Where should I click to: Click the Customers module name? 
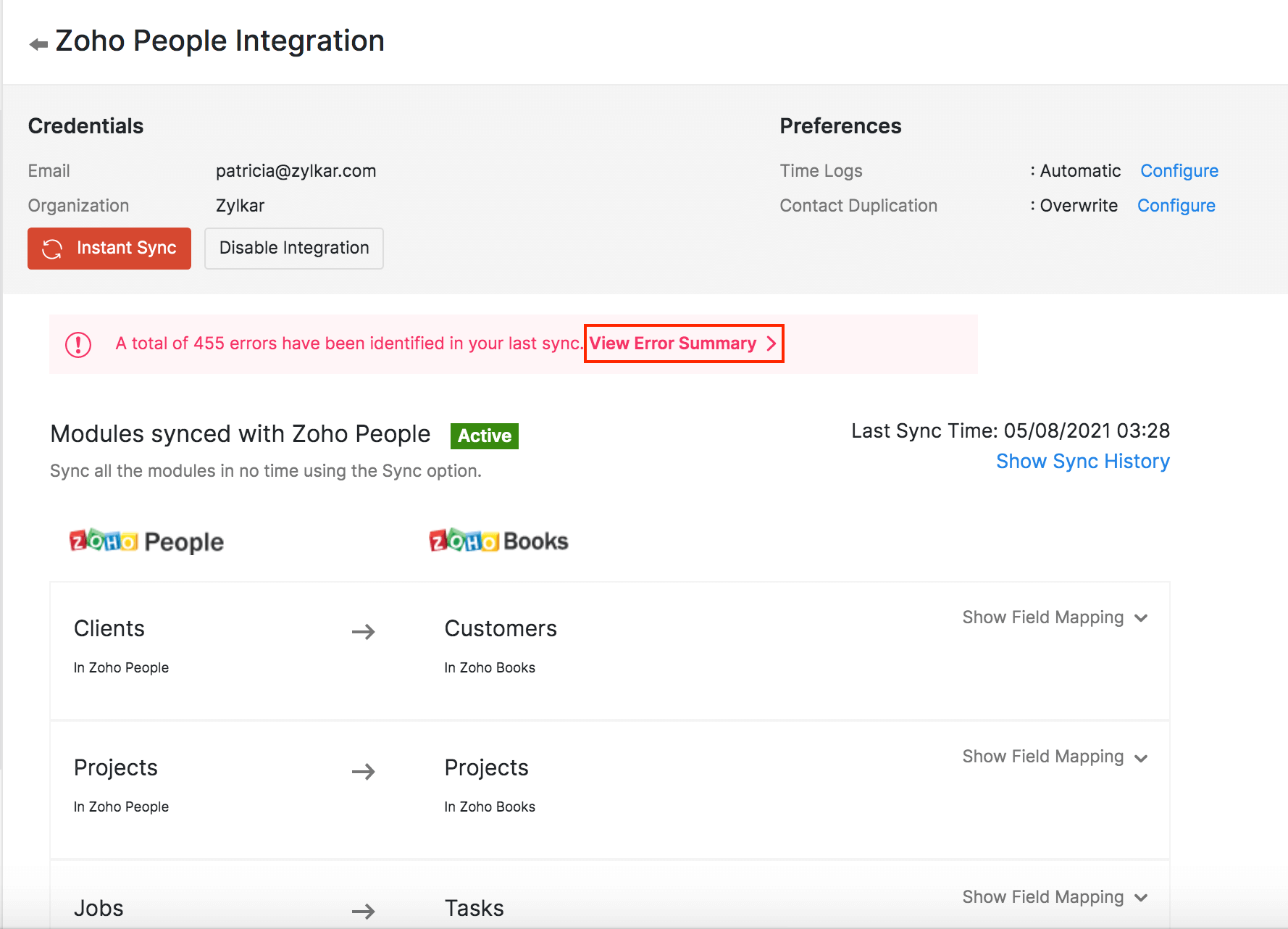pos(500,628)
